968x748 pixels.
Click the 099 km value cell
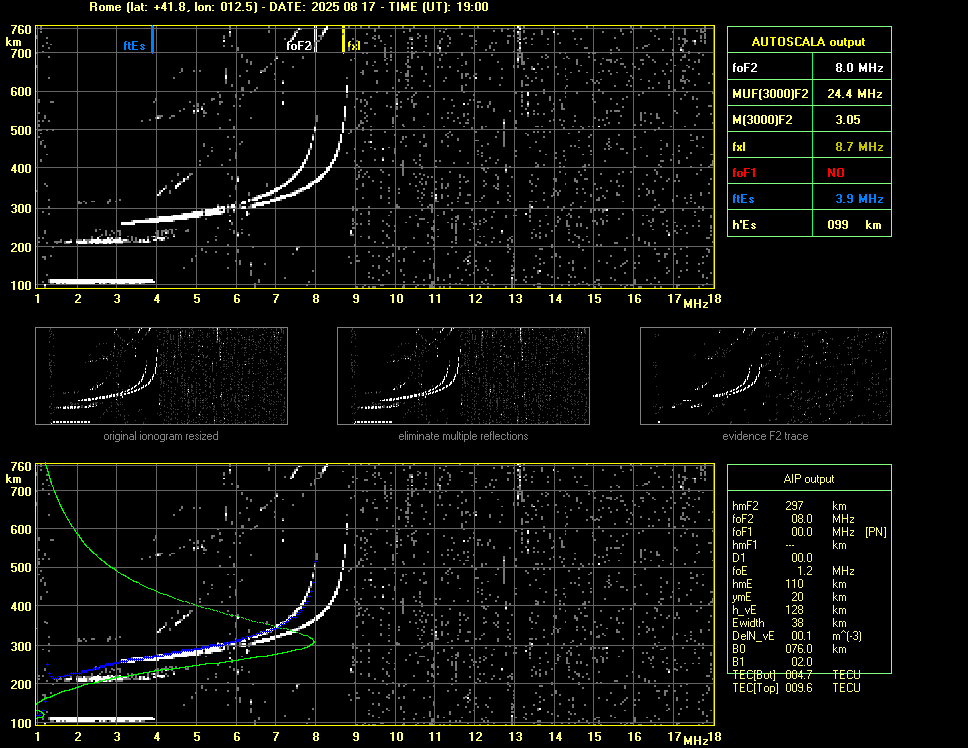(x=852, y=225)
